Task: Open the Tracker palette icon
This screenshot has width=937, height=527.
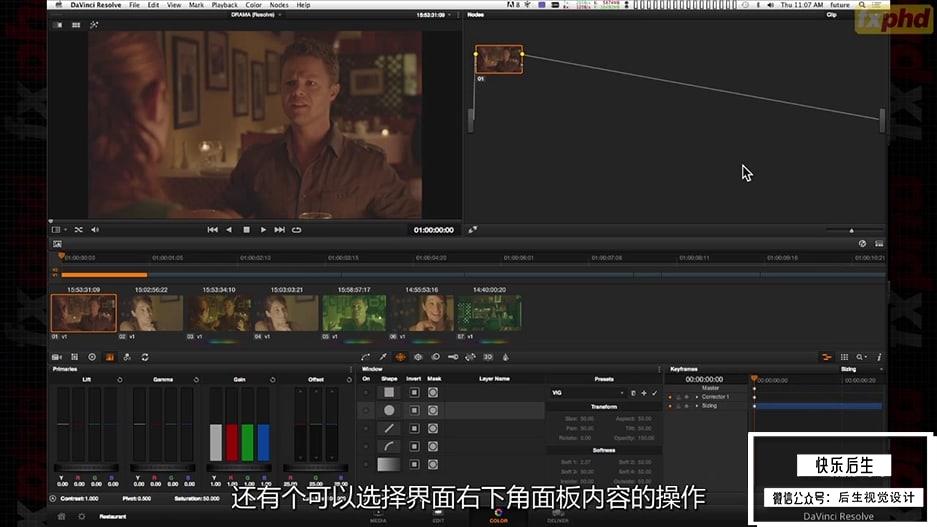Action: pyautogui.click(x=418, y=357)
